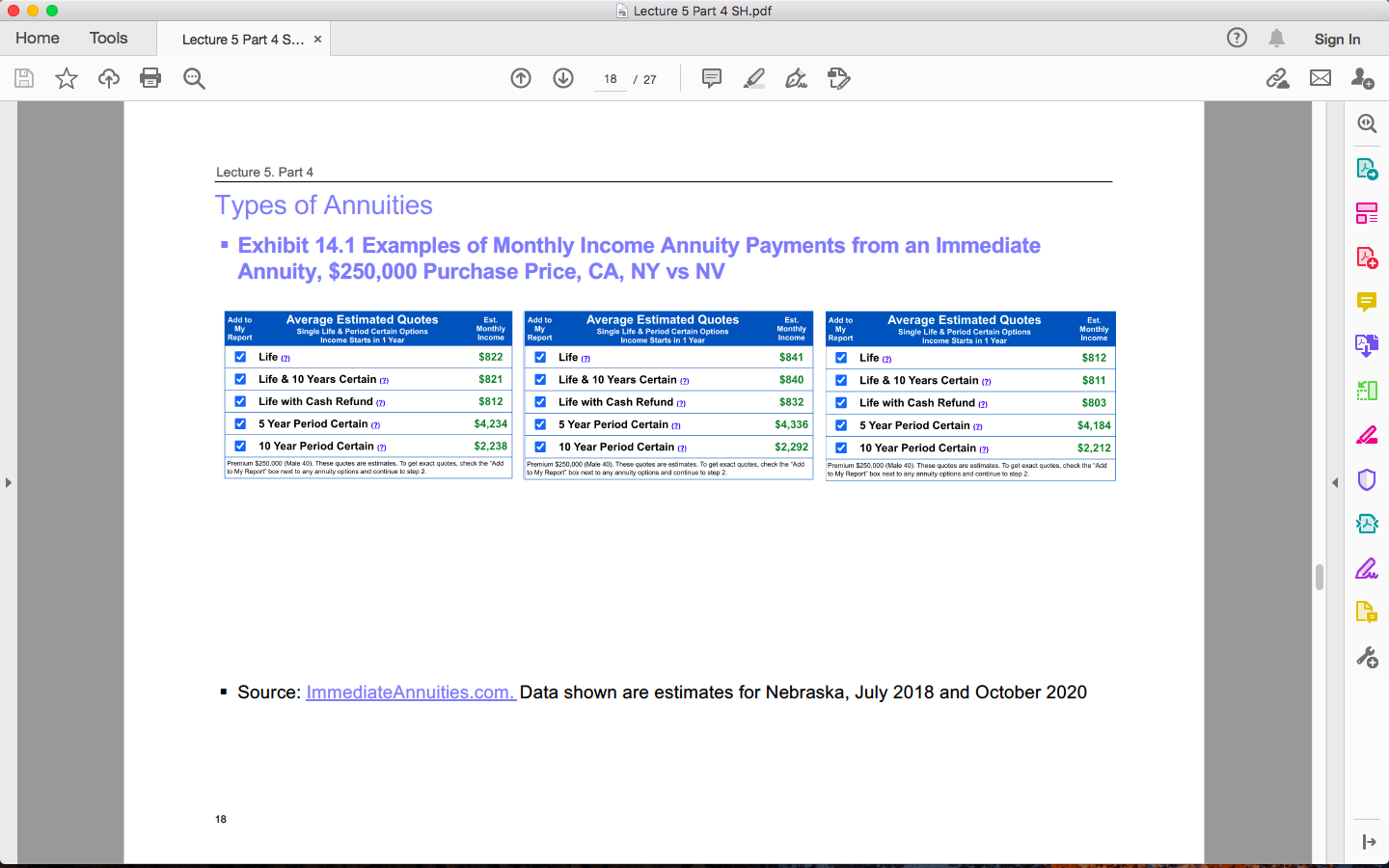Toggle 5 Year Period Certain checkbox in middle table

pyautogui.click(x=540, y=424)
